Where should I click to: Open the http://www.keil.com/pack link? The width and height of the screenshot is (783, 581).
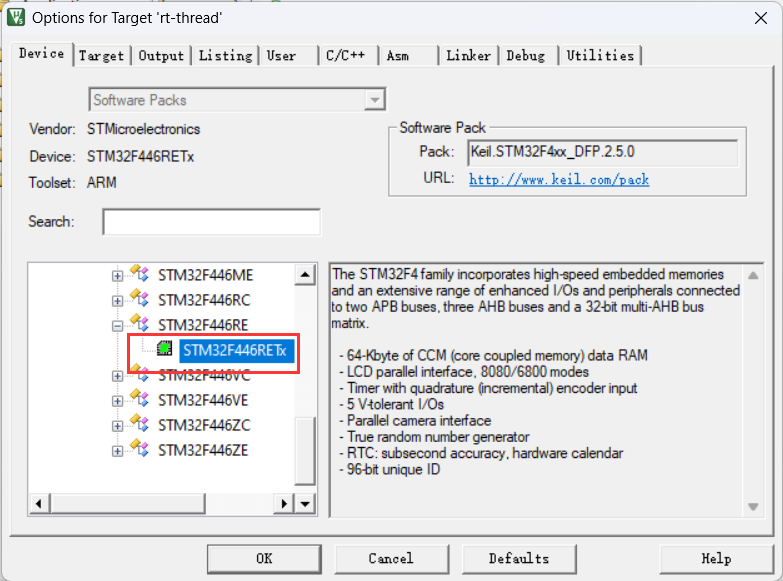pyautogui.click(x=559, y=179)
